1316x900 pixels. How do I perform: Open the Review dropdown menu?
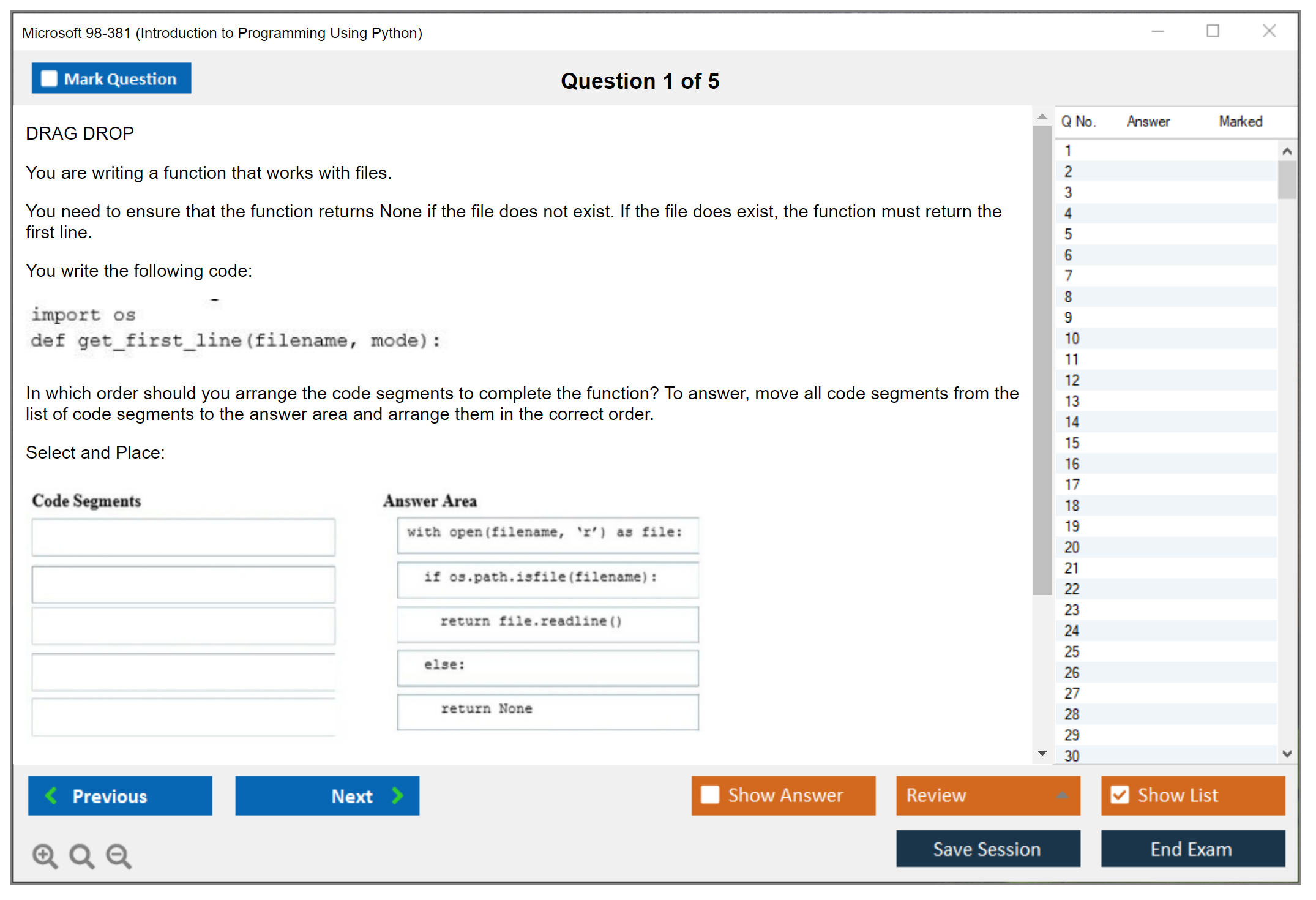[x=1062, y=795]
